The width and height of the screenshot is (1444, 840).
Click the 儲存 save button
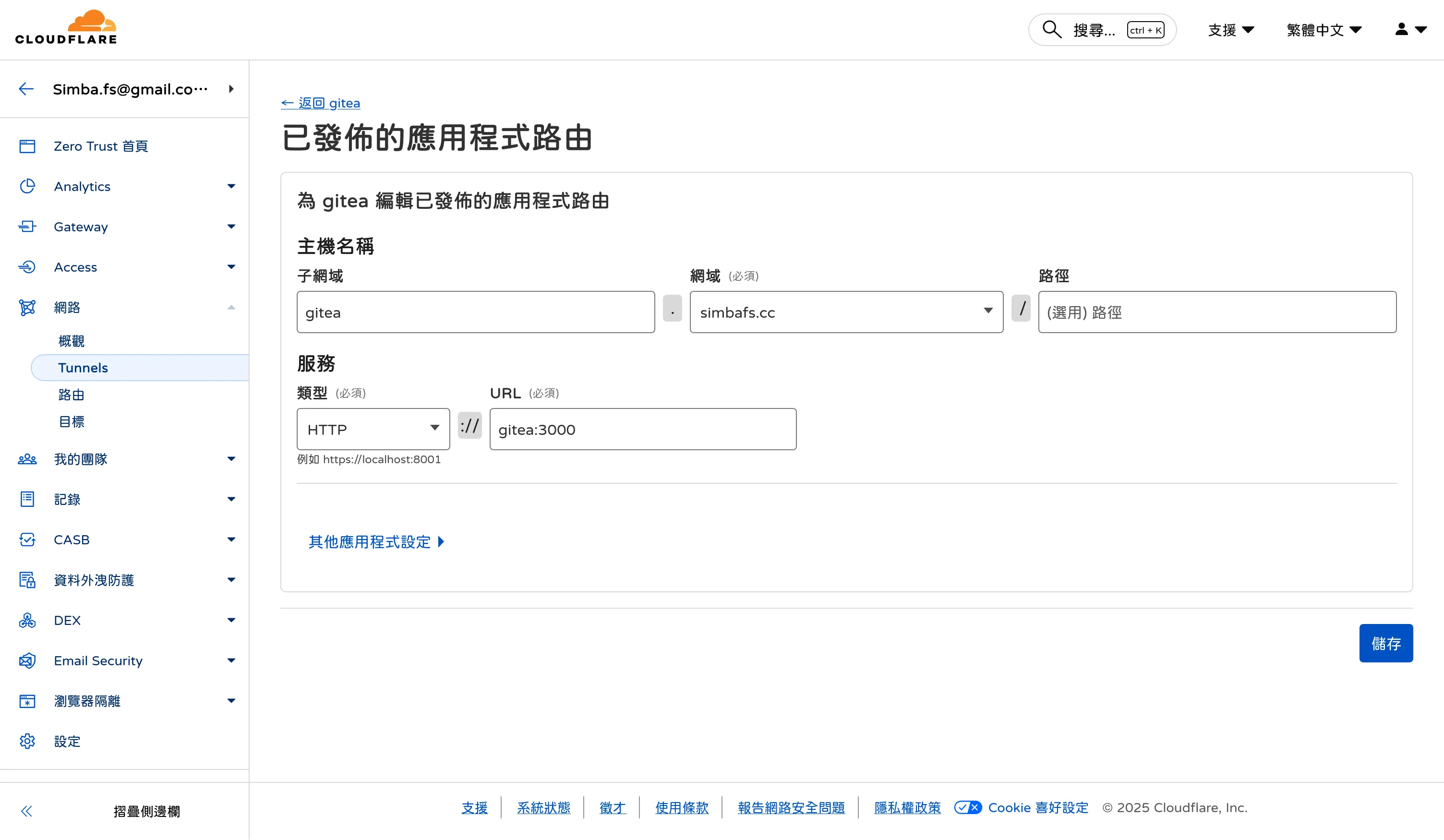point(1385,644)
